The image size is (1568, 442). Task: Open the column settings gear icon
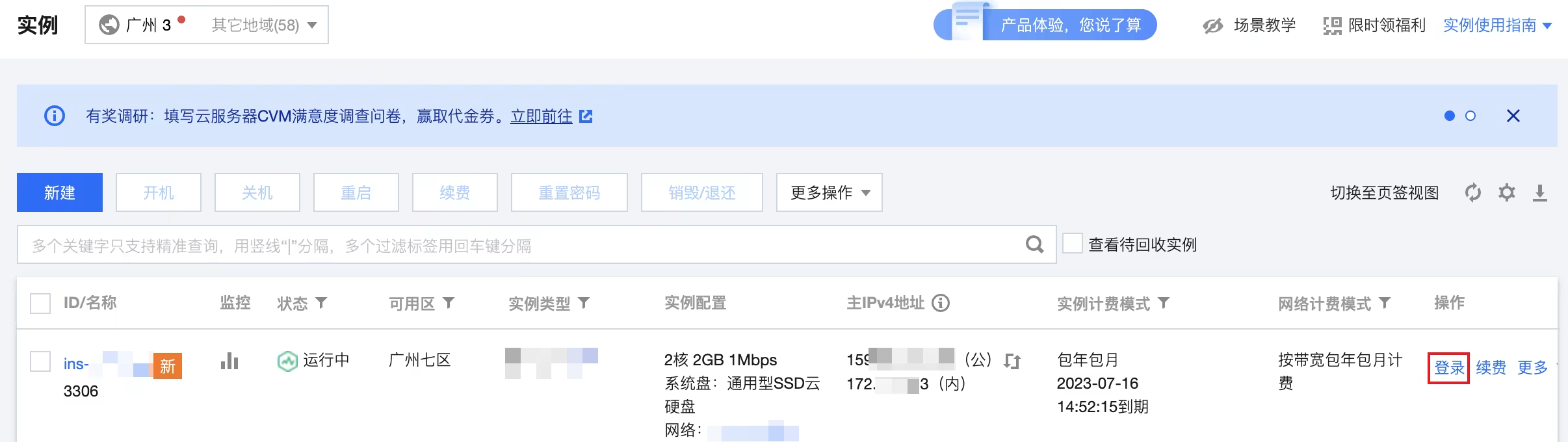pyautogui.click(x=1506, y=192)
